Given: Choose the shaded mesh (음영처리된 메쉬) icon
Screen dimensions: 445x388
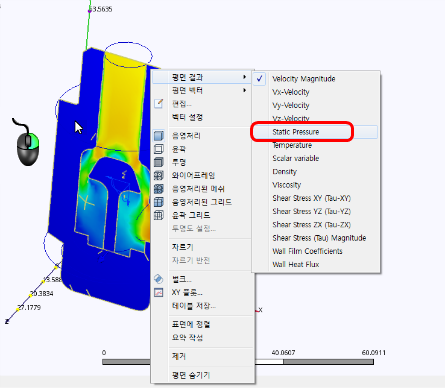Looking at the screenshot, I should [159, 189].
